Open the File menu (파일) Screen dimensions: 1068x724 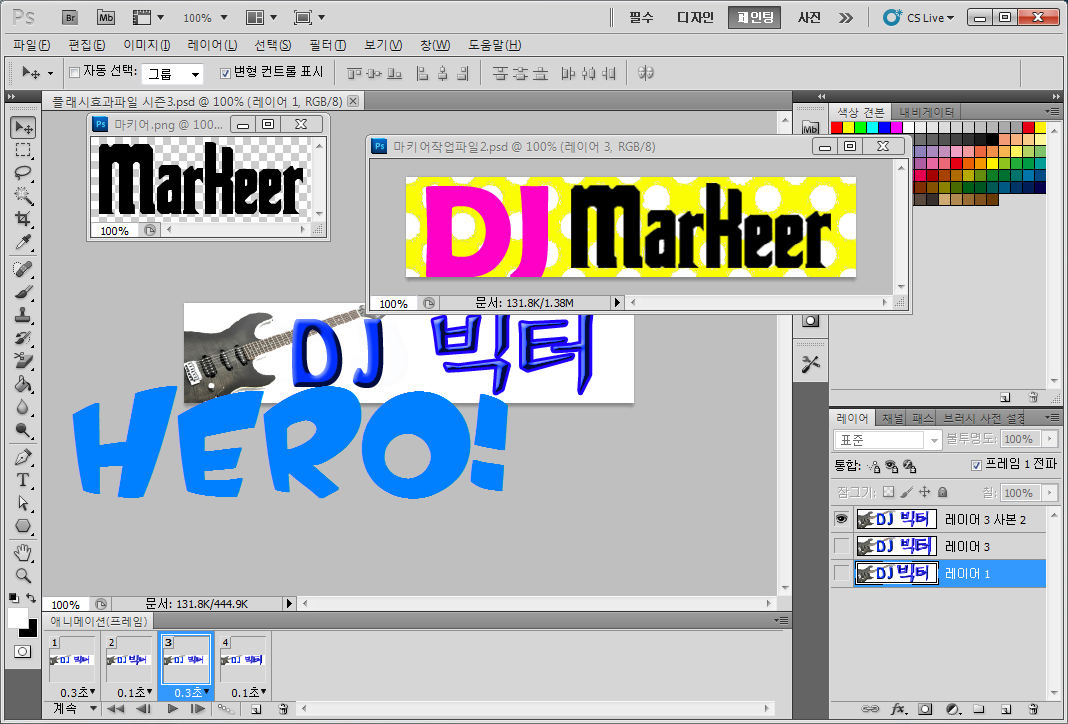coord(31,45)
